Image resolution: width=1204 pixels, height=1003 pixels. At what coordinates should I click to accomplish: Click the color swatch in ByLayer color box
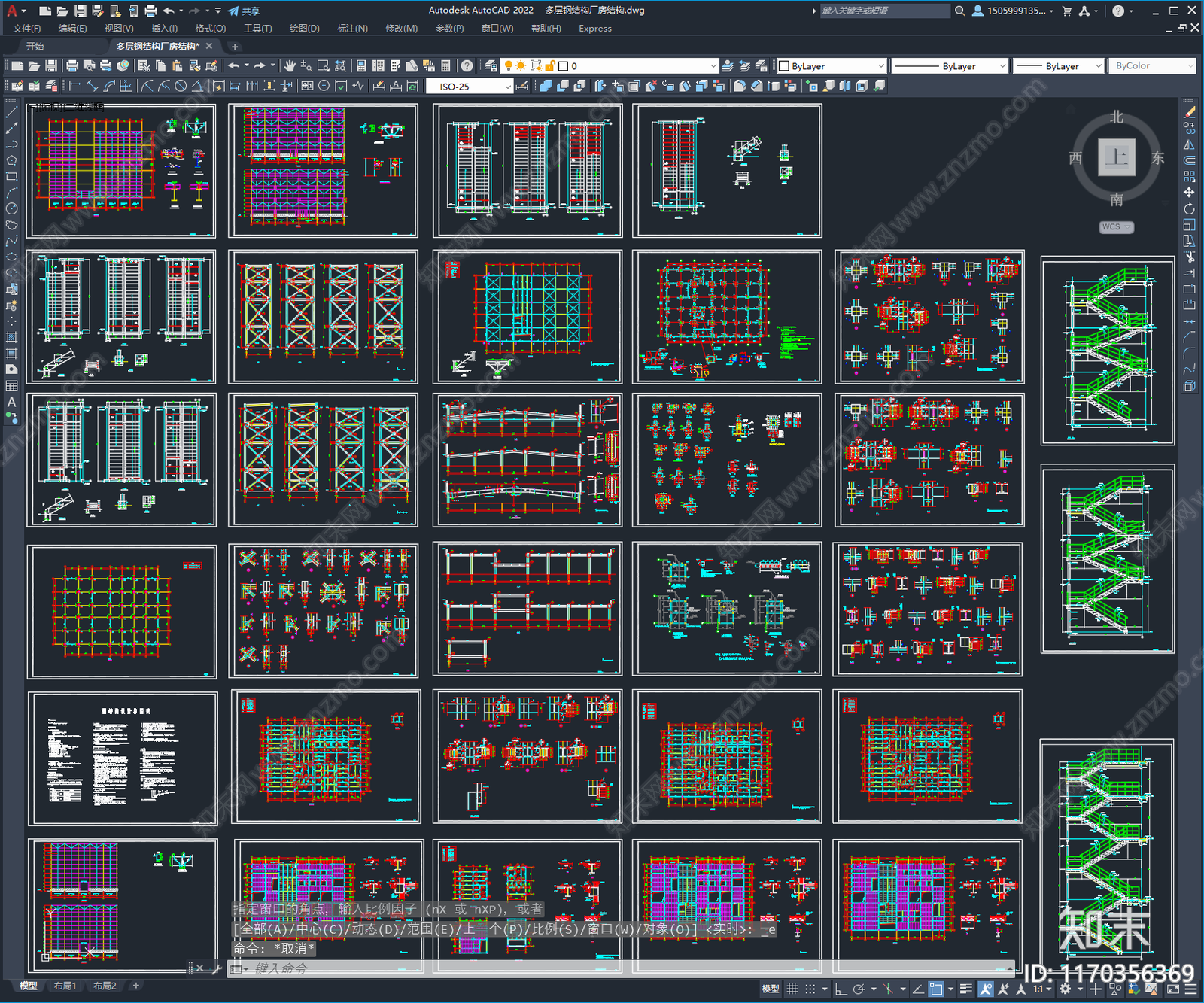783,66
